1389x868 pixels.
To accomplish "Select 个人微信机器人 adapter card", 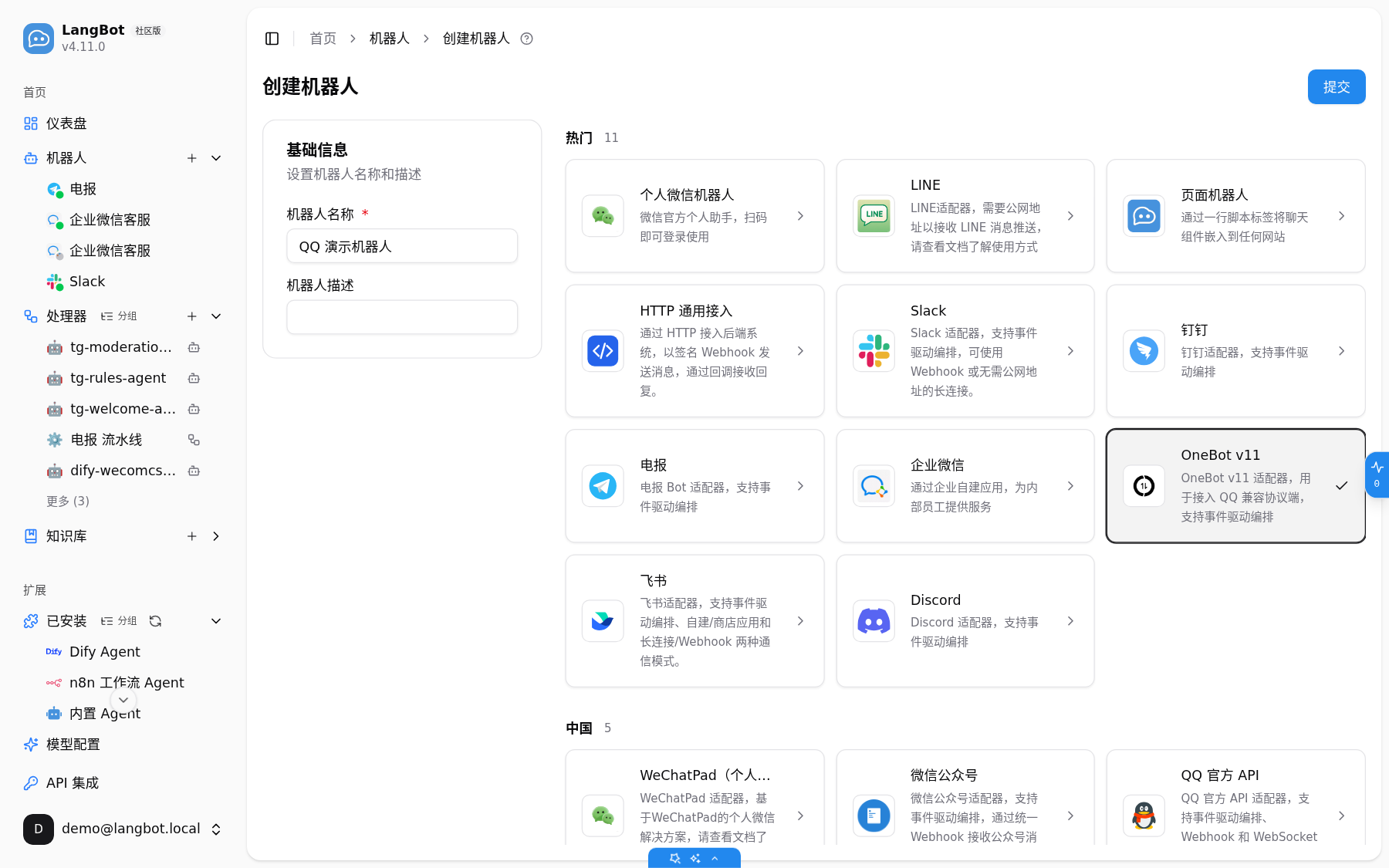I will coord(694,216).
